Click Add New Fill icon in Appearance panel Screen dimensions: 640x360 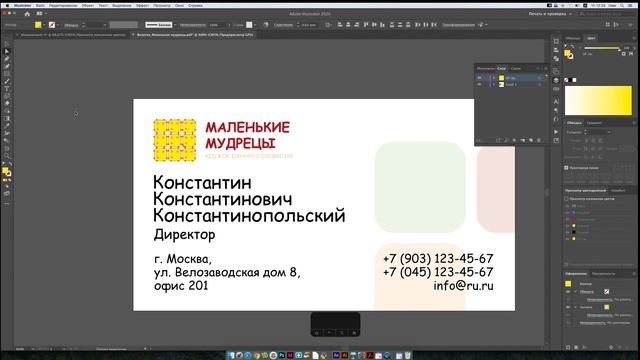pyautogui.click(x=576, y=347)
